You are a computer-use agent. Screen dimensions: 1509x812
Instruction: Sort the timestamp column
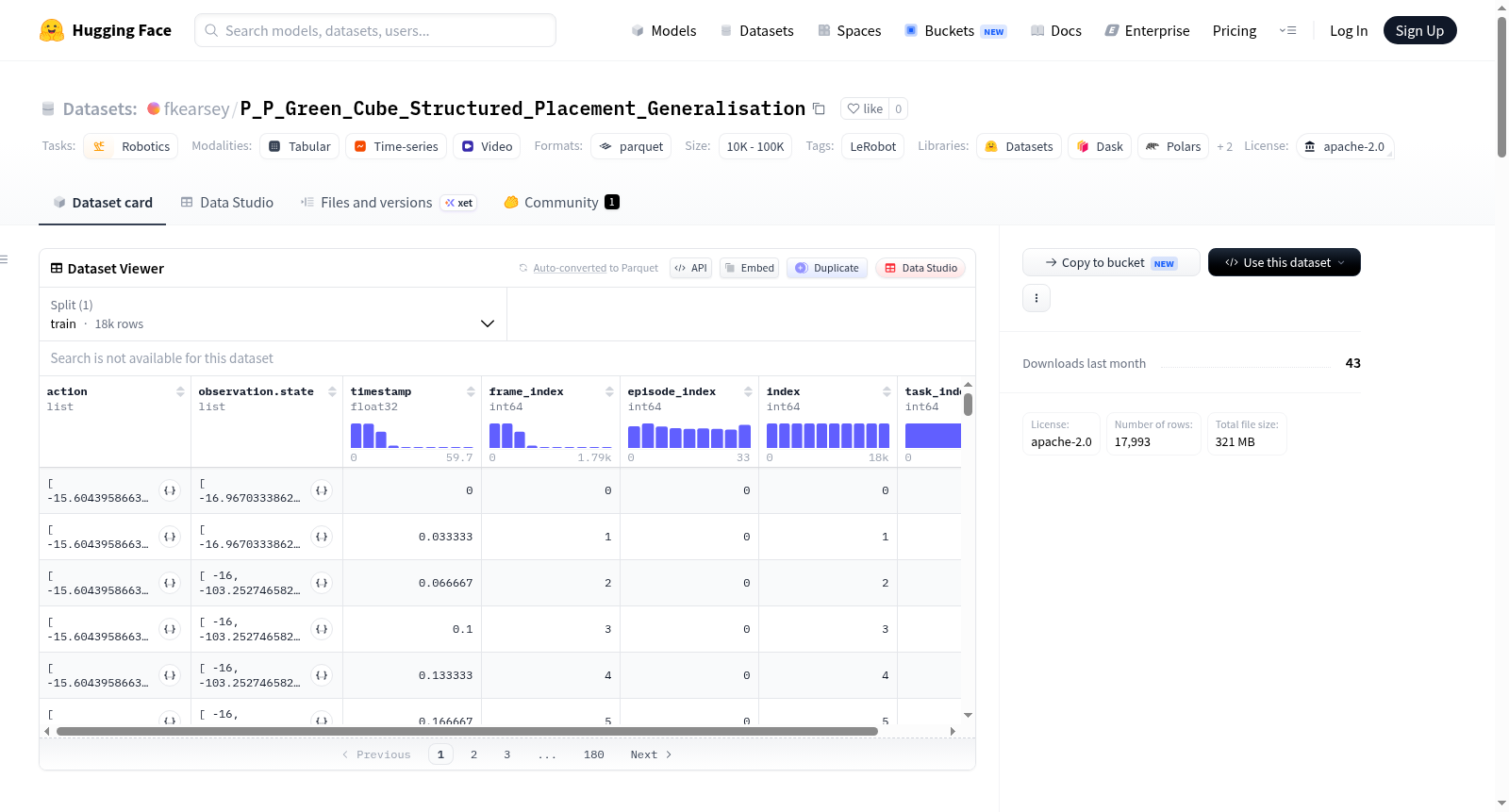pos(471,391)
